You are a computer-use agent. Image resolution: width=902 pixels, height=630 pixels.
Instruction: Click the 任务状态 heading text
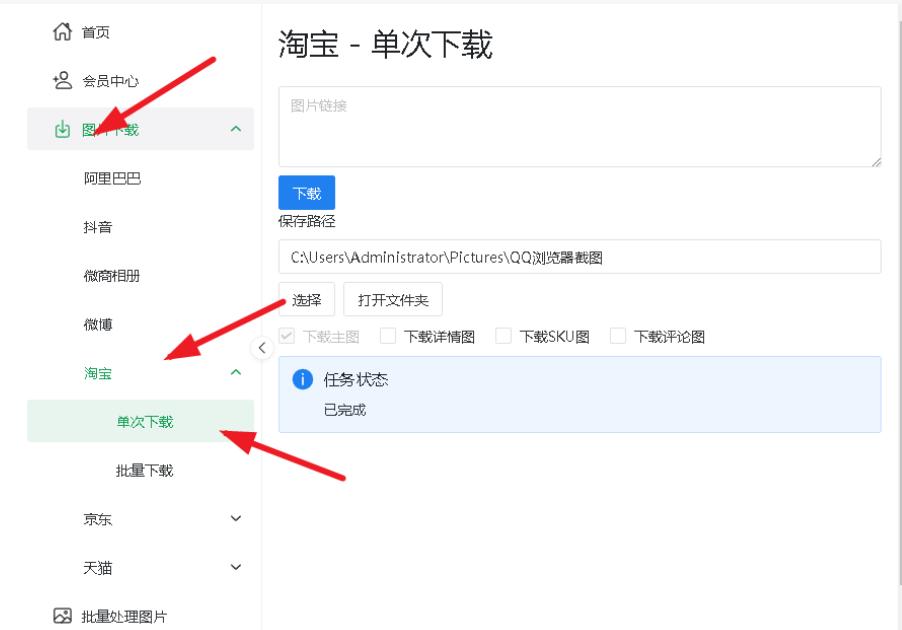click(356, 379)
